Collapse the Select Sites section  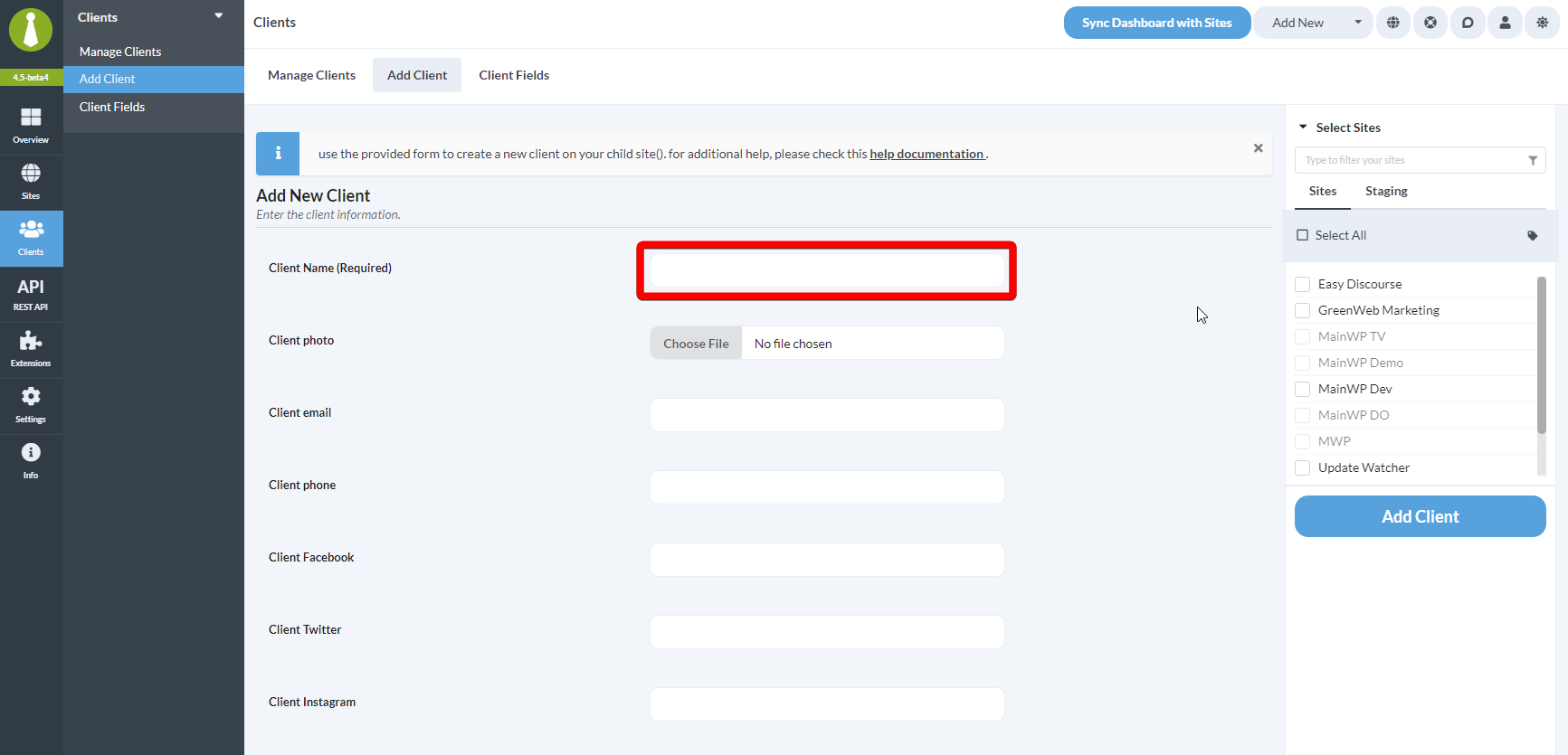pyautogui.click(x=1303, y=127)
